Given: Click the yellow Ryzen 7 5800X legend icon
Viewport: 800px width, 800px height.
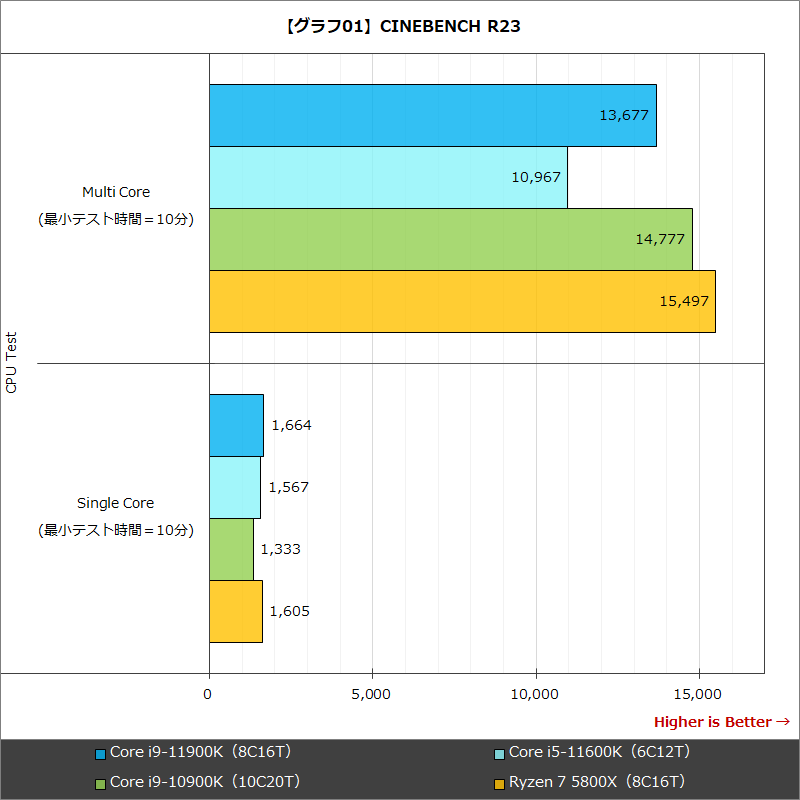Looking at the screenshot, I should click(502, 782).
